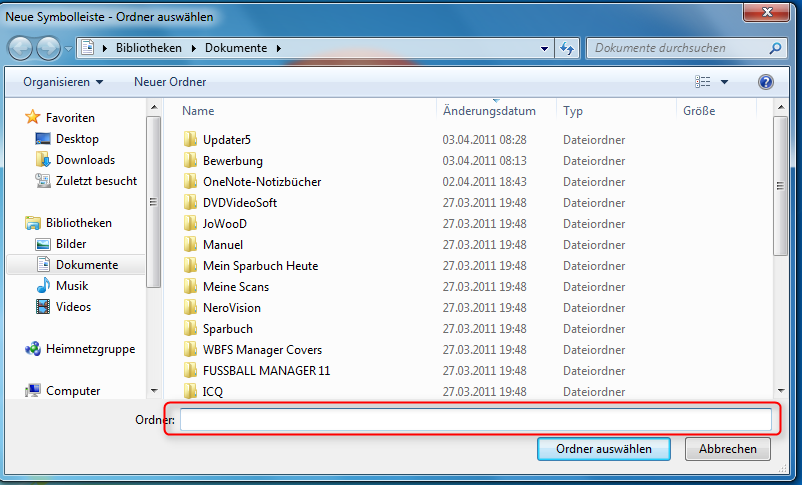Screen dimensions: 802x485
Task: Open Desktop in the navigation pane
Action: 77,139
